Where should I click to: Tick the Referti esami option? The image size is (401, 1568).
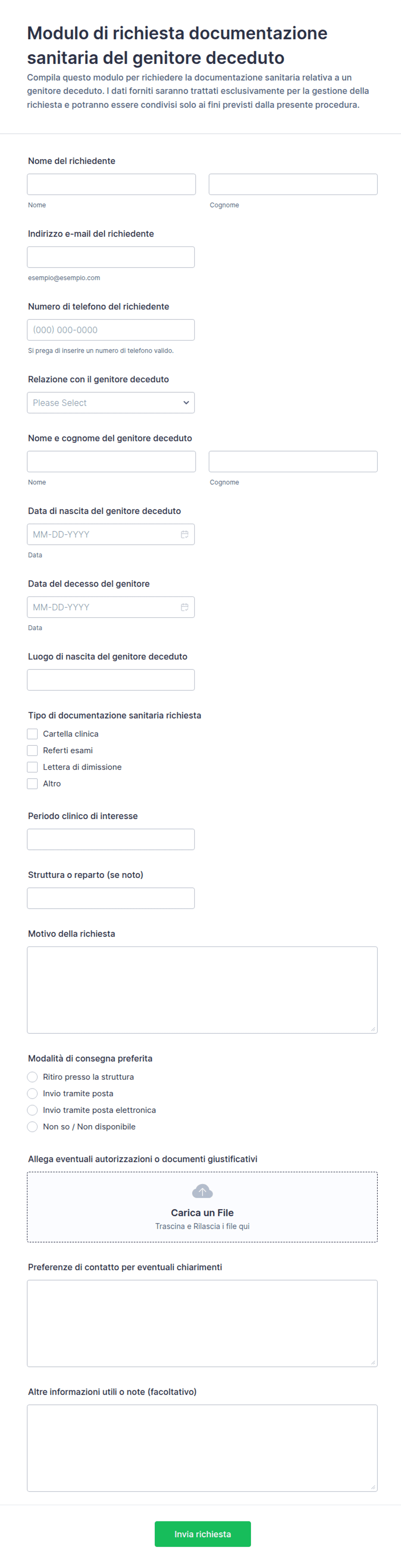(x=32, y=751)
